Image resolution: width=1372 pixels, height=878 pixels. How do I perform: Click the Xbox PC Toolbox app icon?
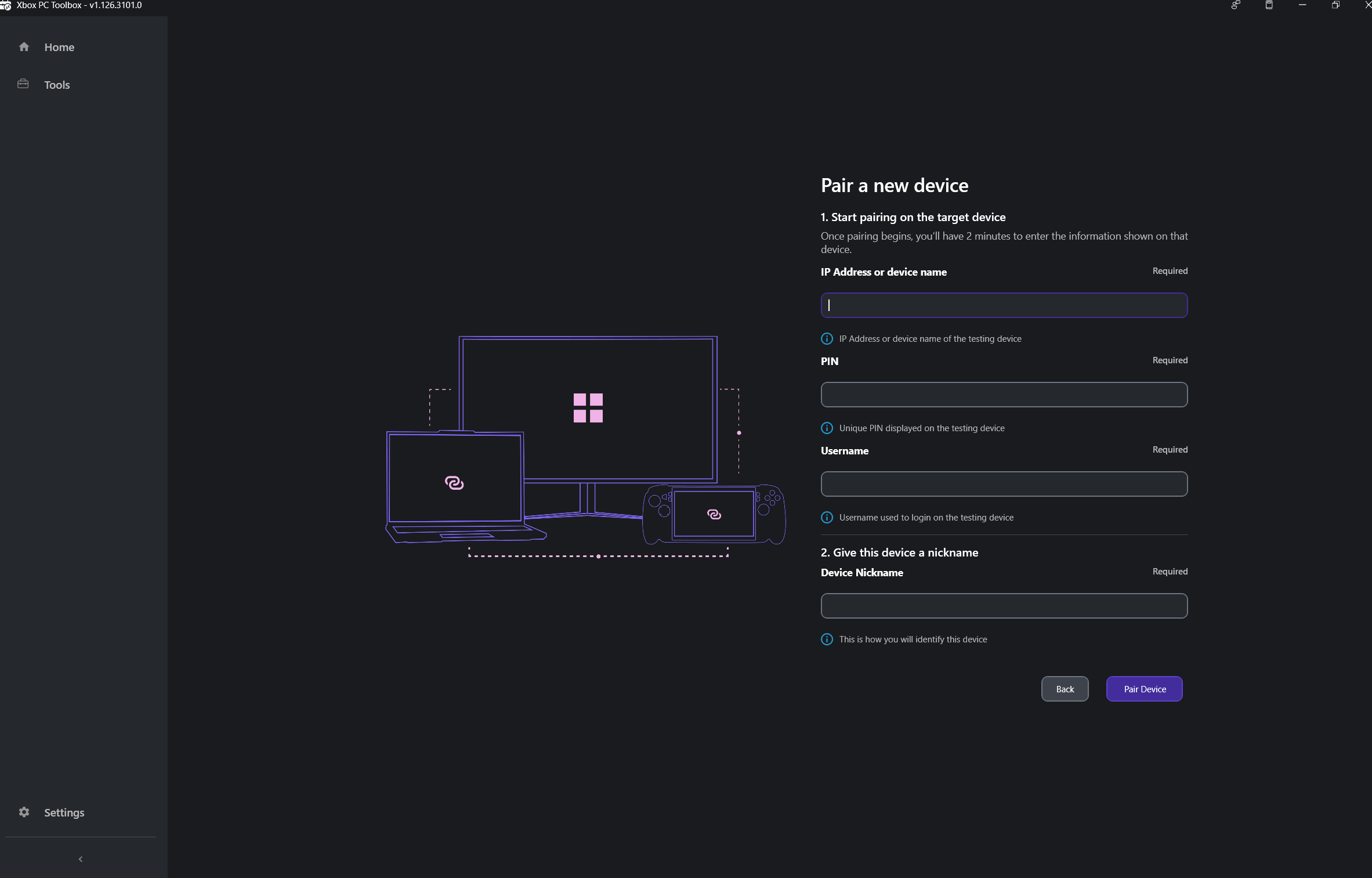click(6, 5)
